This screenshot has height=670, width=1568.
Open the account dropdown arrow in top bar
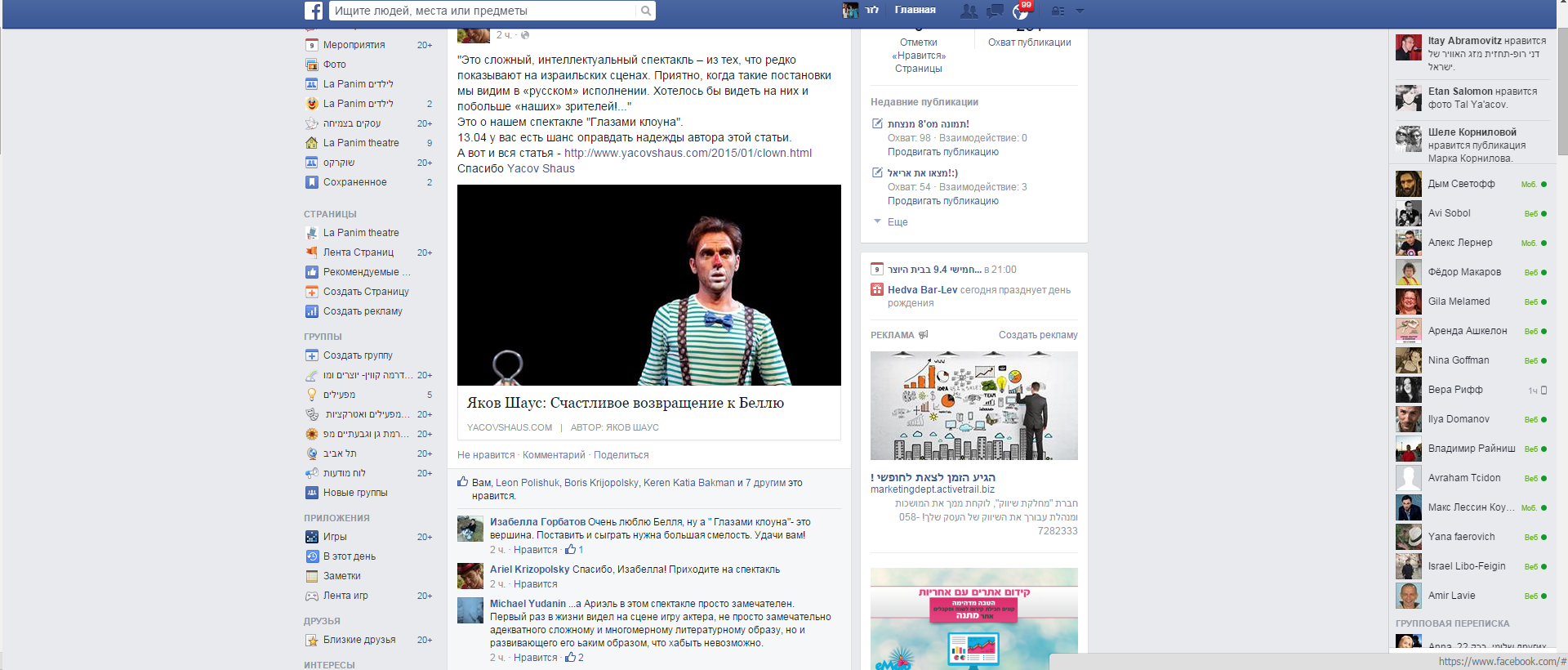click(x=1080, y=11)
